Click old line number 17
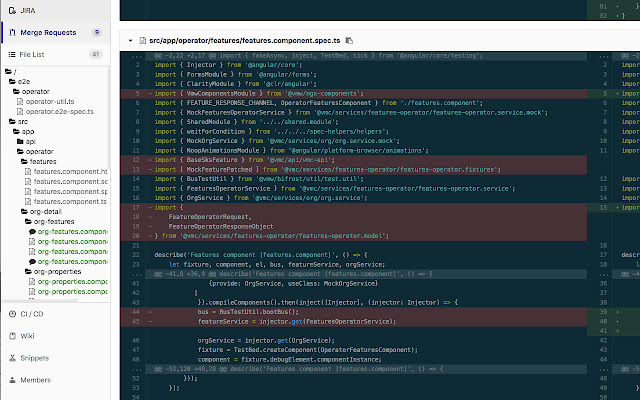The image size is (640, 400). click(x=136, y=207)
